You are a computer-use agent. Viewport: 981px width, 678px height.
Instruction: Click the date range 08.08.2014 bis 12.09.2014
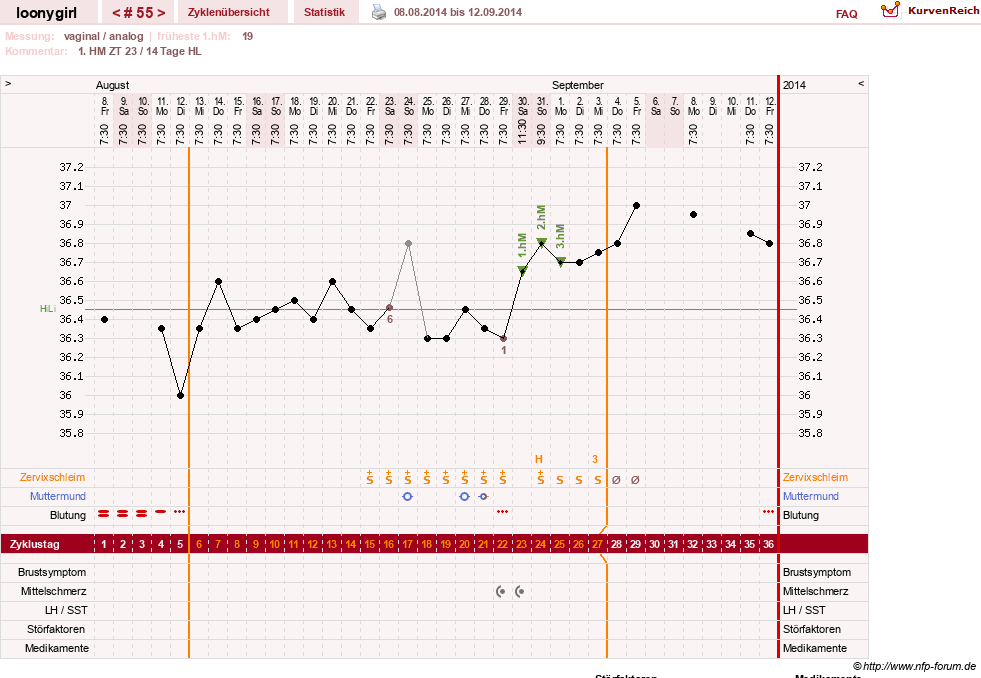click(x=458, y=12)
